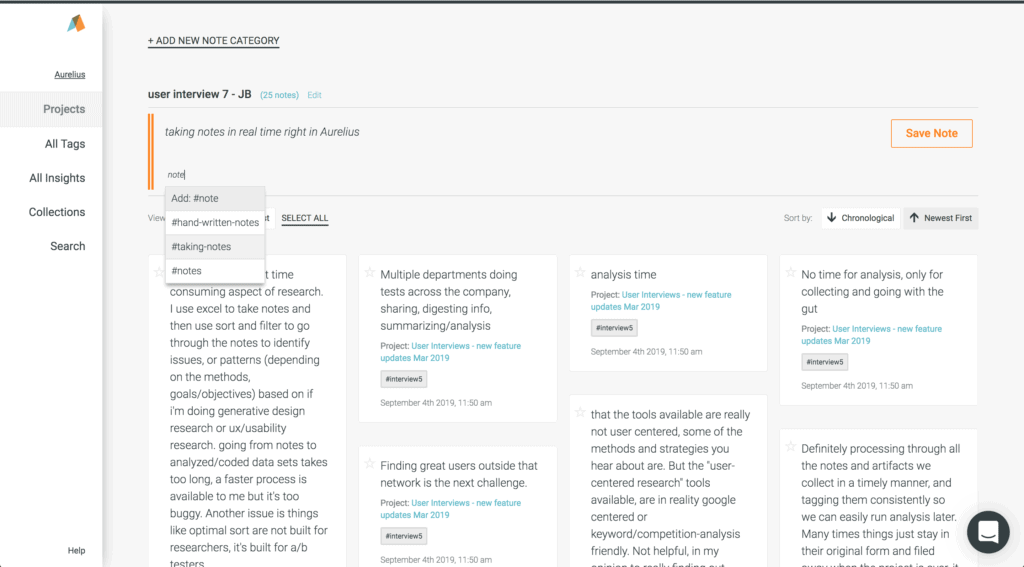This screenshot has width=1024, height=567.
Task: Star the 'tools available are really' note
Action: 580,412
